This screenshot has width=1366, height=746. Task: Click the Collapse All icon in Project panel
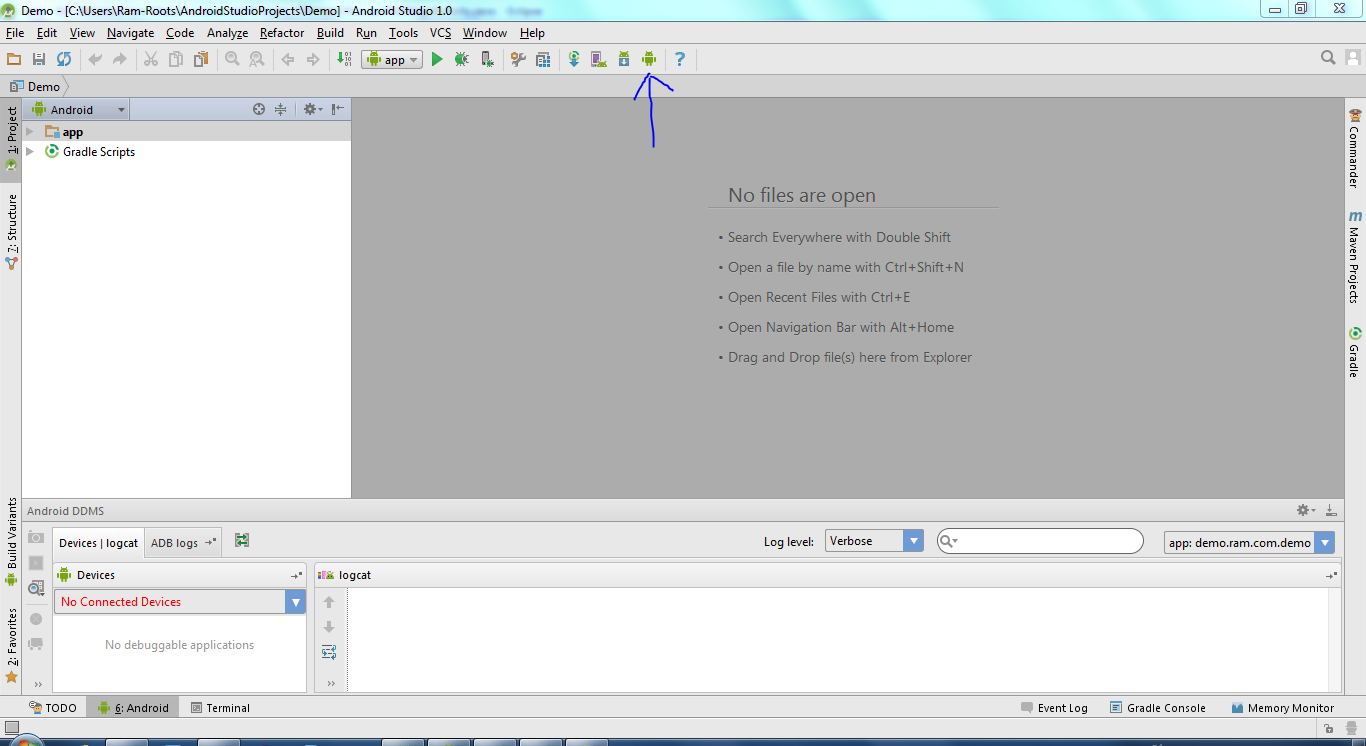tap(281, 110)
